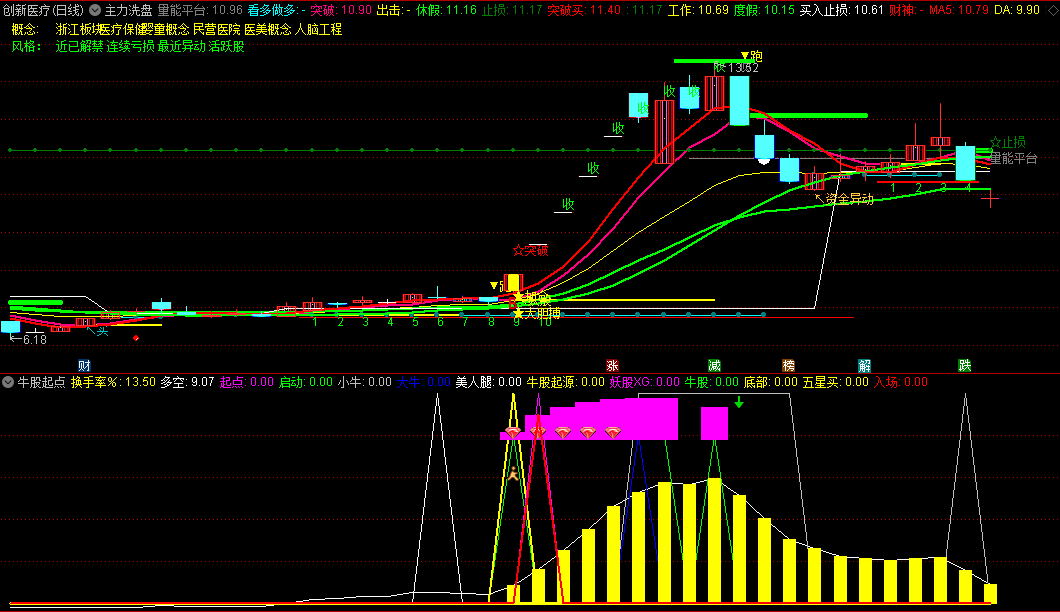Select the 活跃股 style tag
1060x612 pixels.
tap(226, 47)
